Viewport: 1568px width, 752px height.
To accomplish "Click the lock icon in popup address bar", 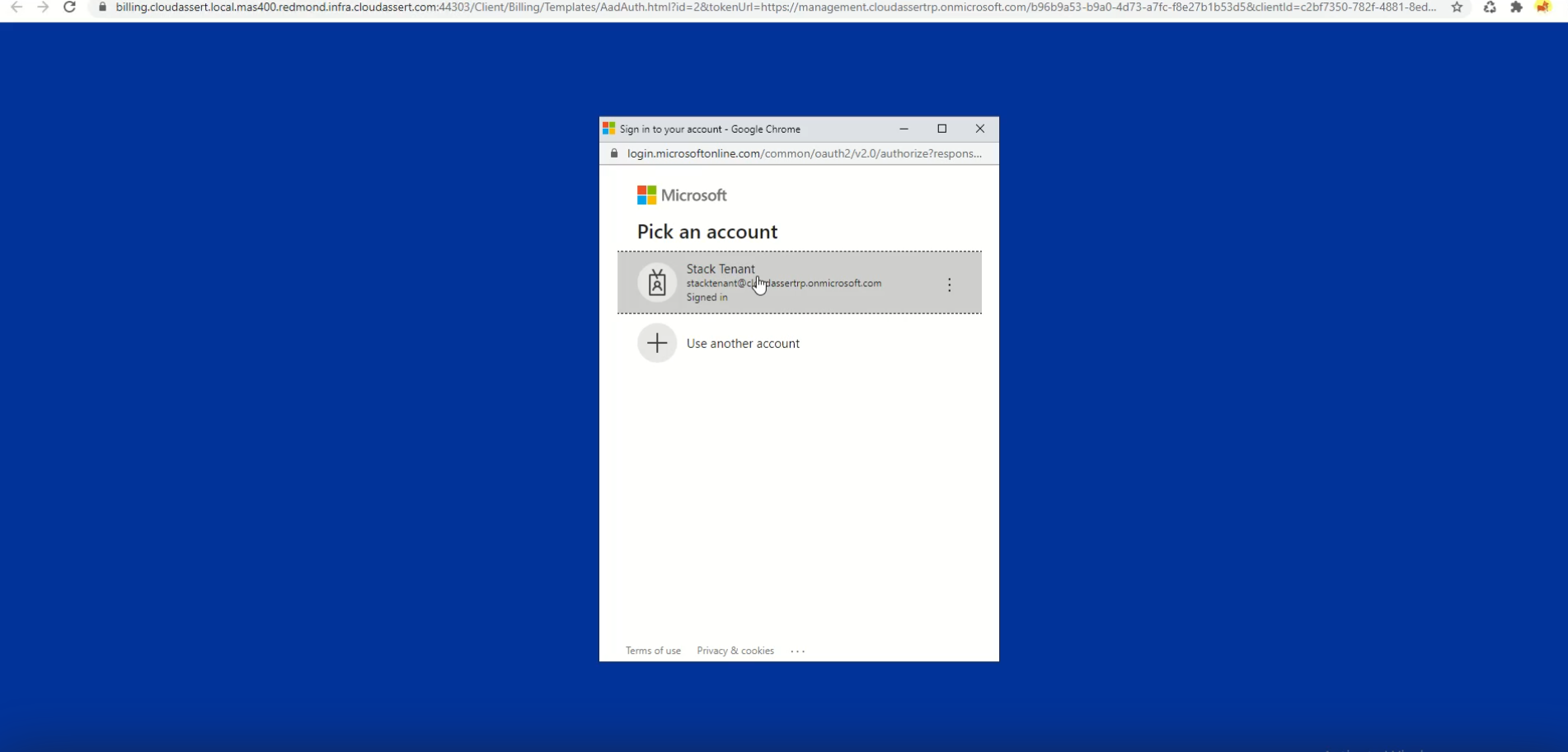I will click(x=613, y=153).
